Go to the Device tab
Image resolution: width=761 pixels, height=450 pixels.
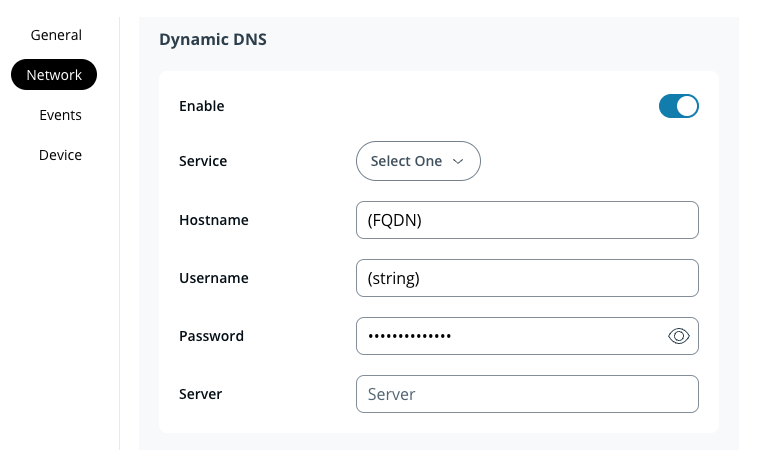[x=60, y=155]
